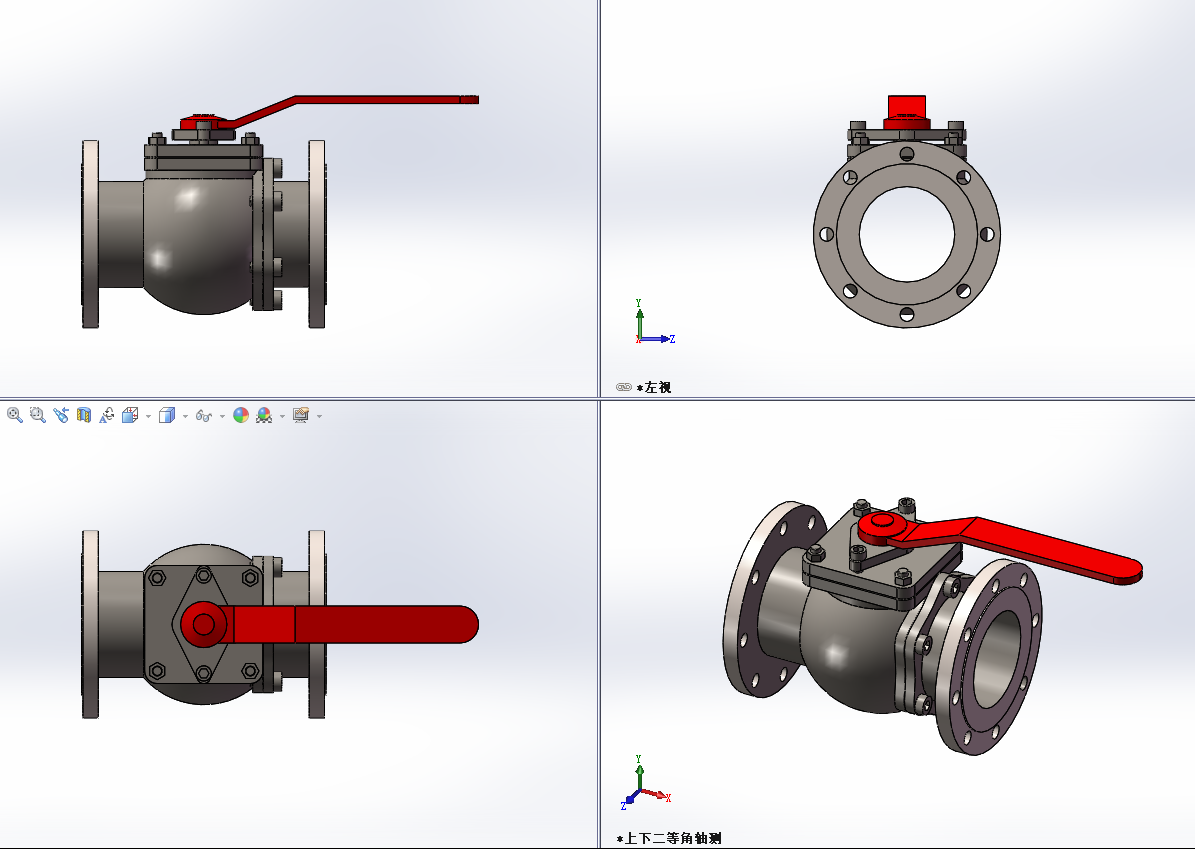Expand the View Settings dropdown arrow

[319, 416]
